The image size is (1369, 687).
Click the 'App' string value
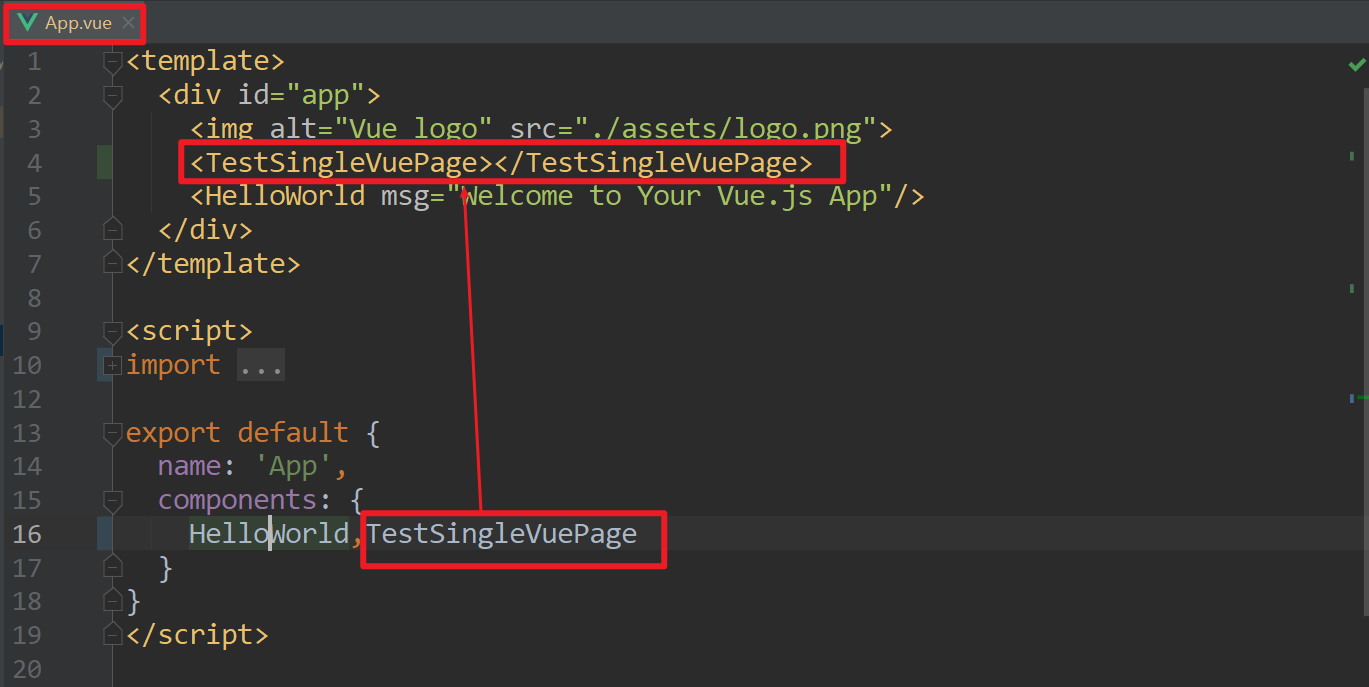point(293,466)
